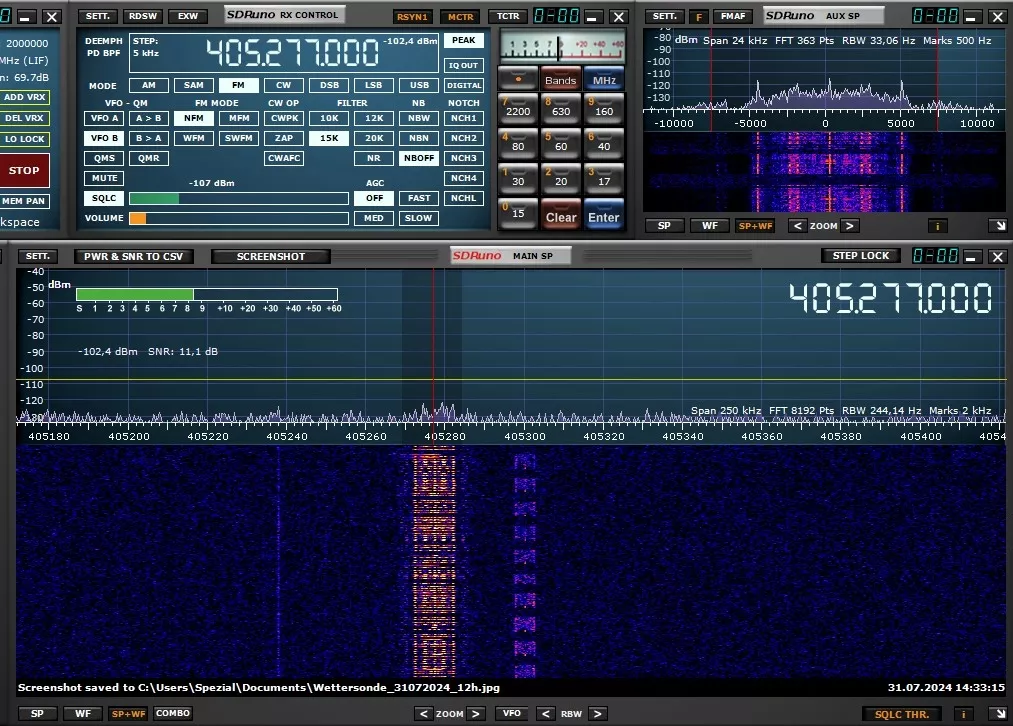
Task: Click PWR & SNR TO CSV
Action: 134,256
